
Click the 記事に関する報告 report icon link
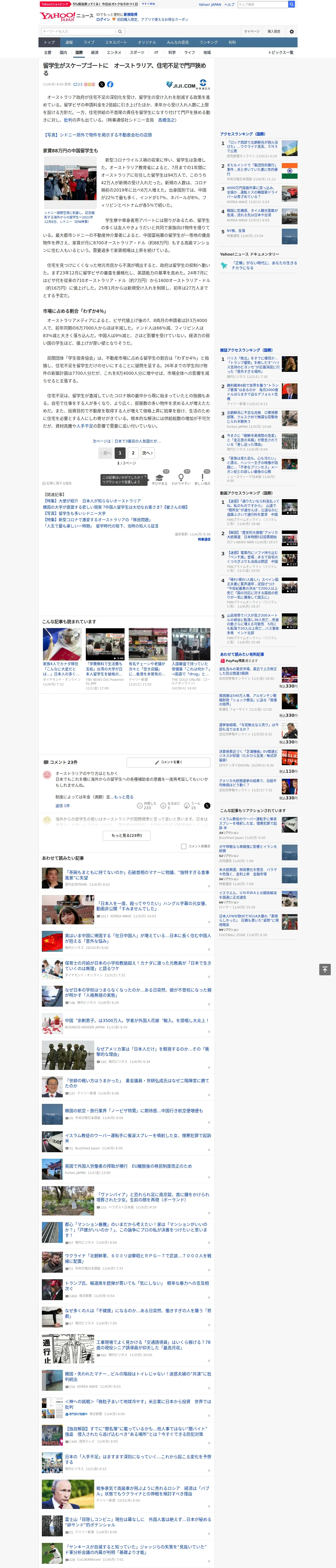57,483
